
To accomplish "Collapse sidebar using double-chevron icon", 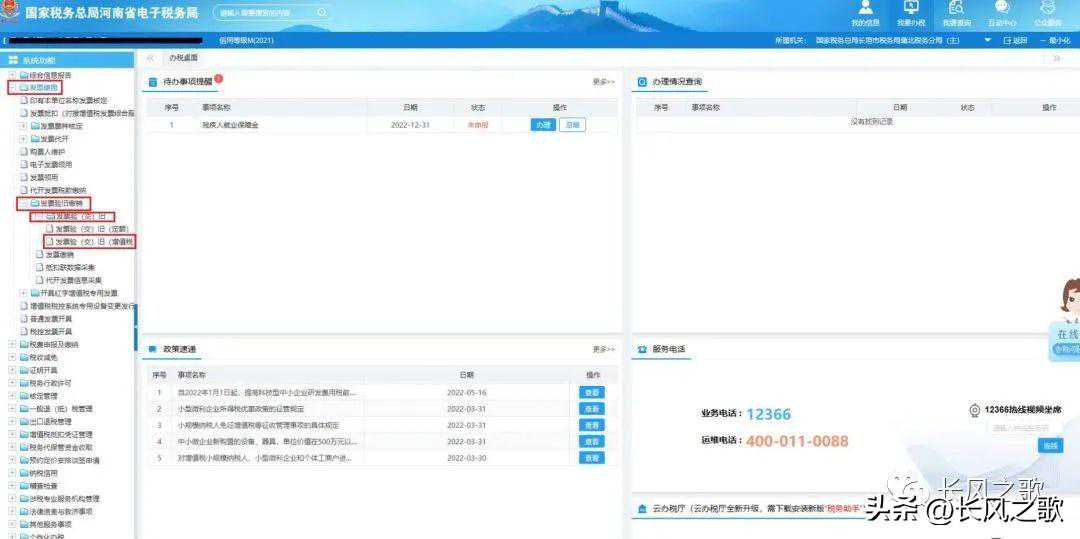I will (x=150, y=59).
